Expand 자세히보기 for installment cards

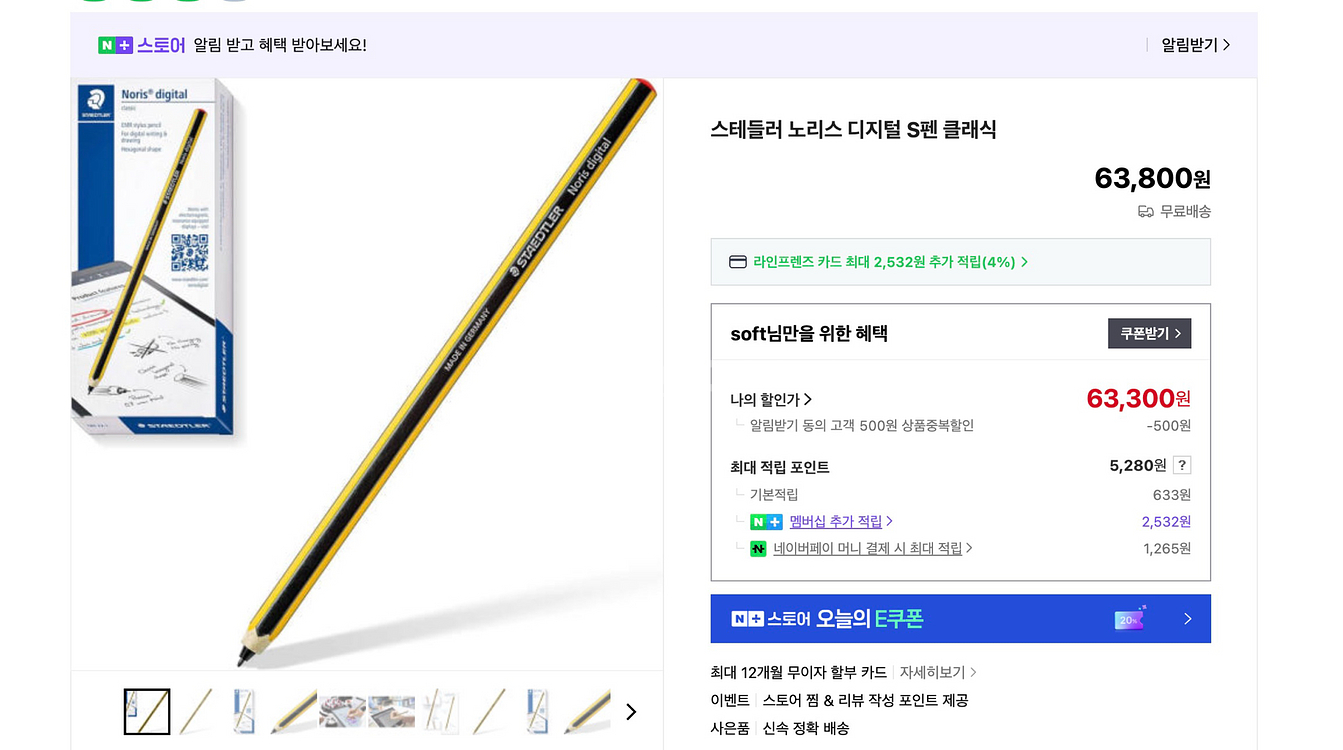pos(938,673)
